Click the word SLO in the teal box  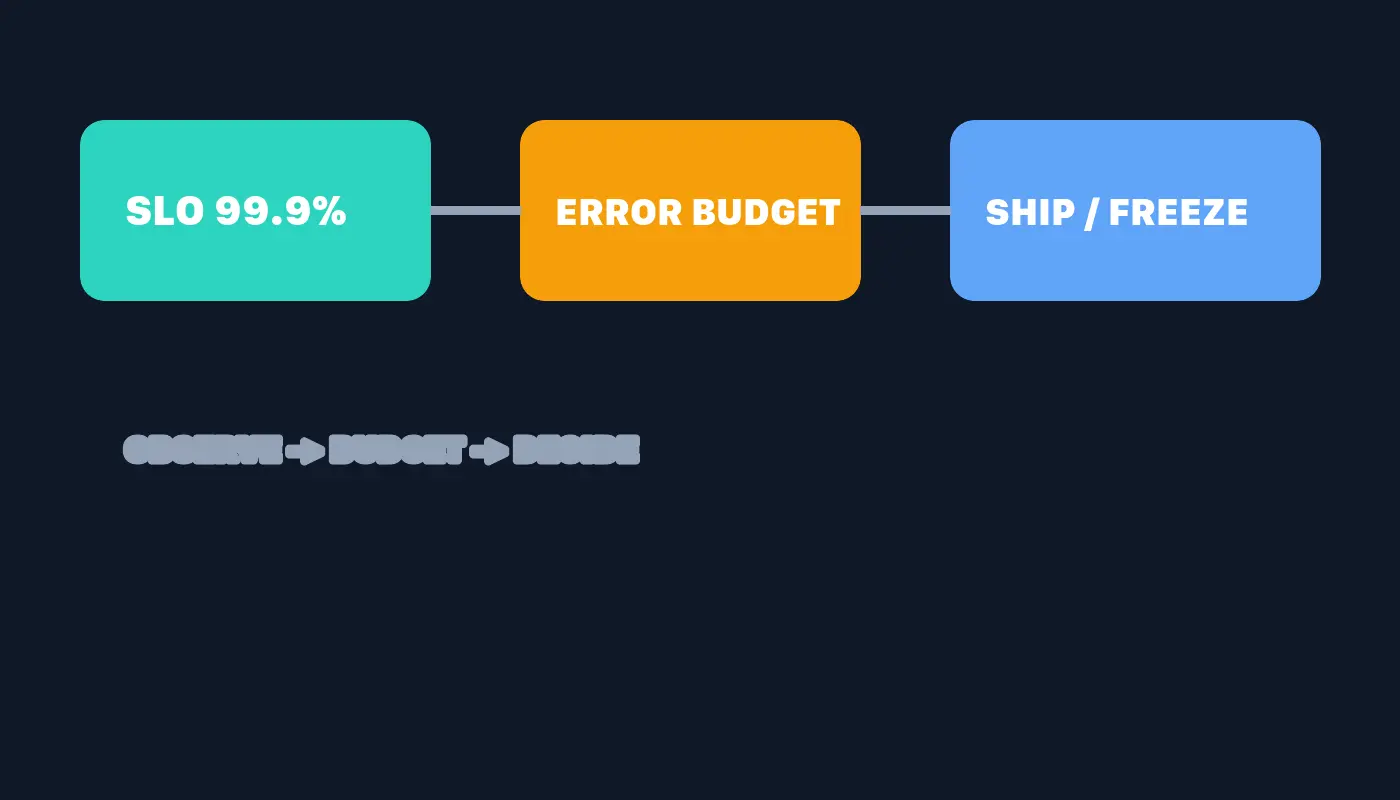(166, 211)
